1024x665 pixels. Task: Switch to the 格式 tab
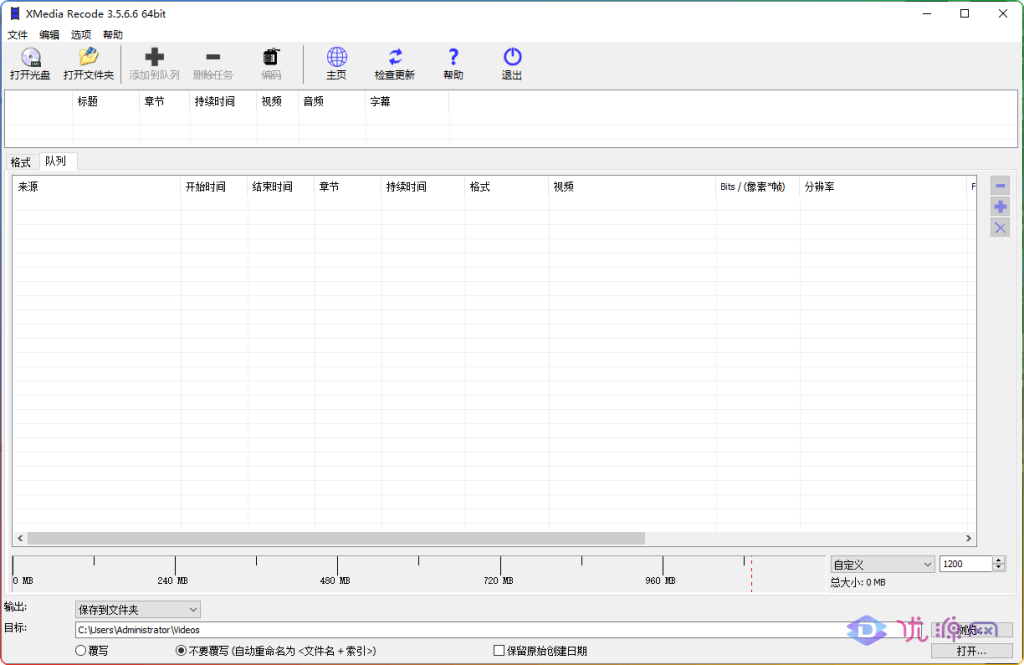(21, 162)
